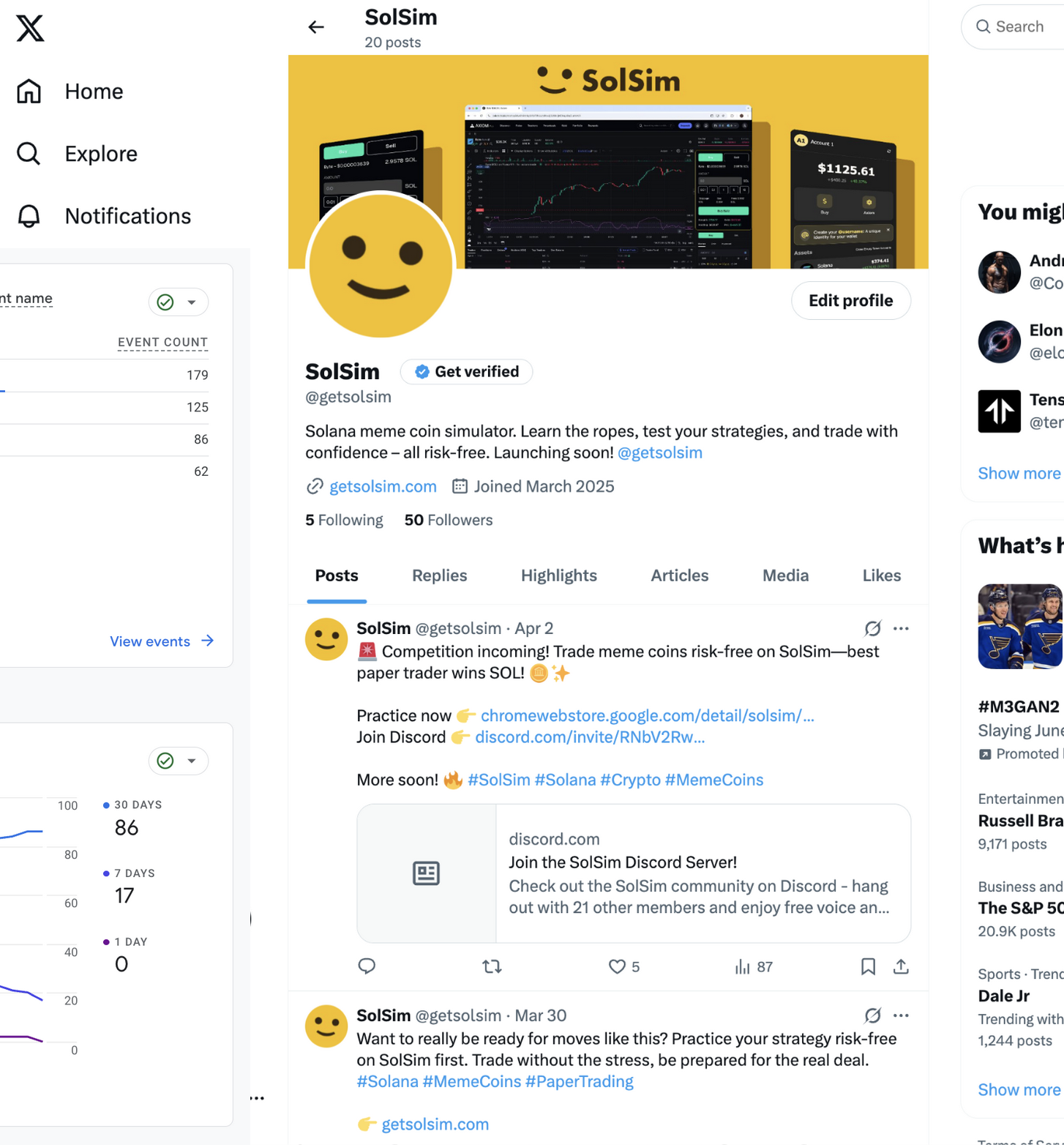The height and width of the screenshot is (1145, 1064).
Task: Open Notifications bell icon
Action: coord(29,216)
